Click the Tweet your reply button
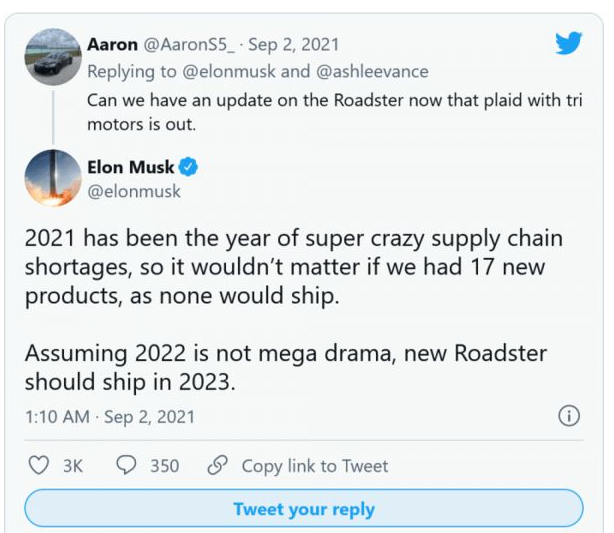614x533 pixels. coord(304,509)
